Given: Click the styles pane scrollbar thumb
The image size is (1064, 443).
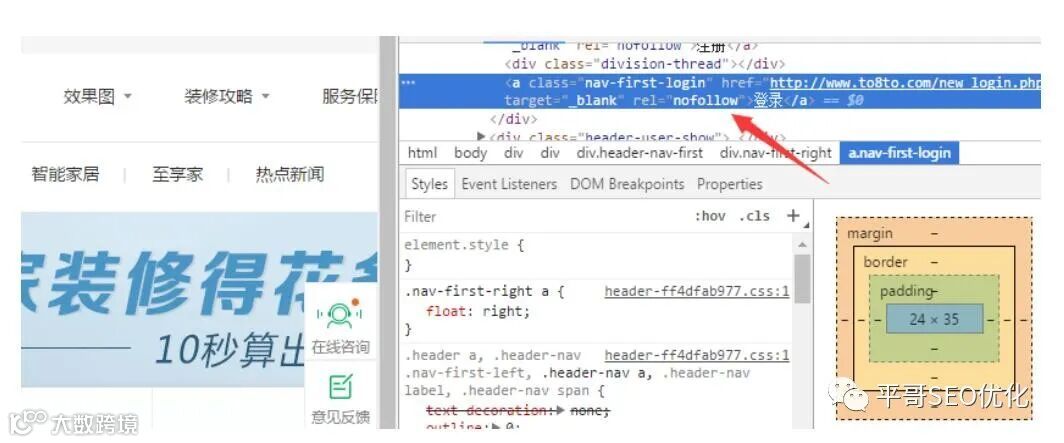Looking at the screenshot, I should click(802, 279).
